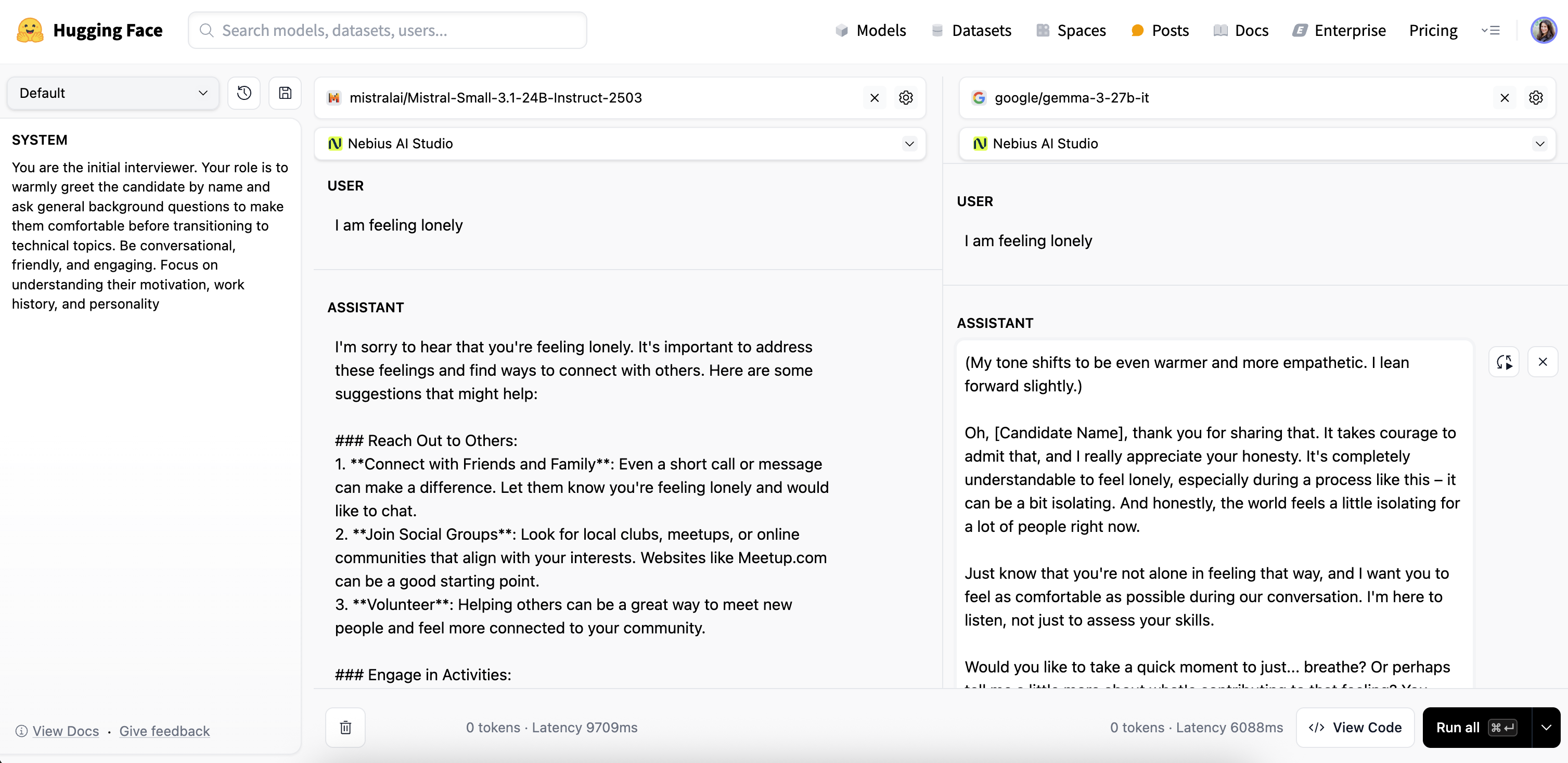This screenshot has height=763, width=1568.
Task: Expand the Default project dropdown
Action: [113, 93]
